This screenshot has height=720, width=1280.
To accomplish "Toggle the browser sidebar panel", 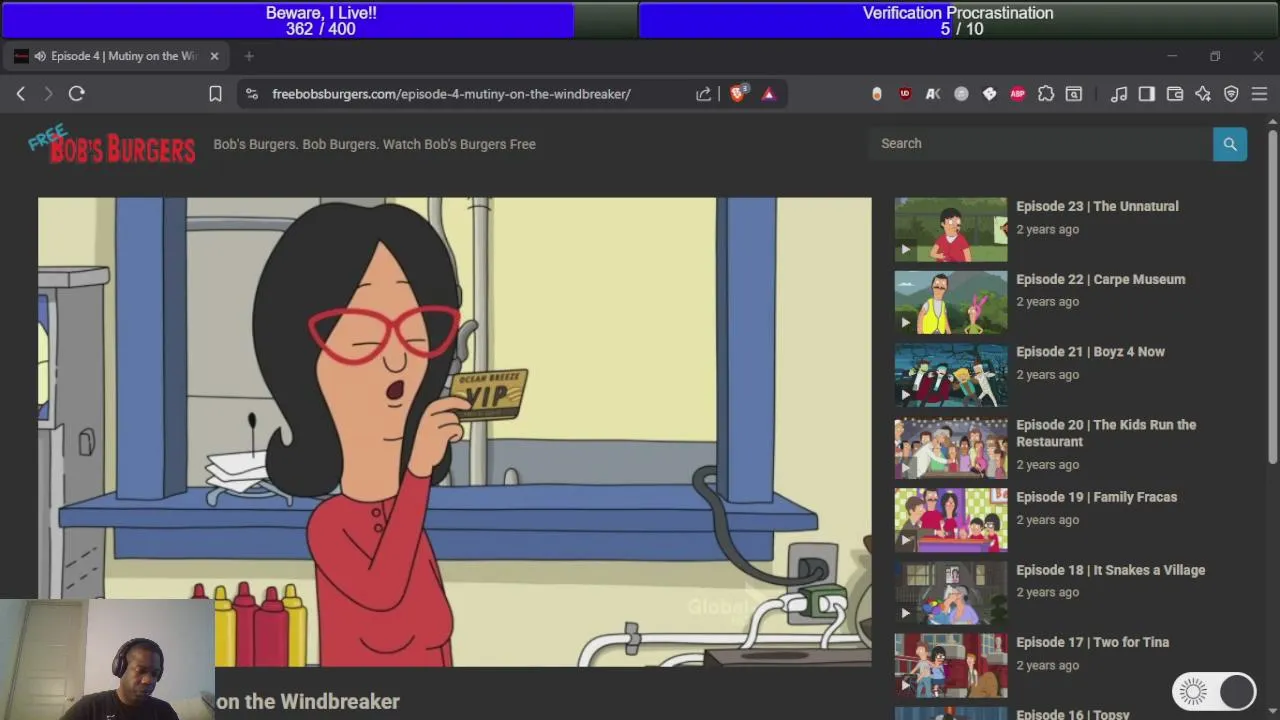I will tap(1147, 94).
